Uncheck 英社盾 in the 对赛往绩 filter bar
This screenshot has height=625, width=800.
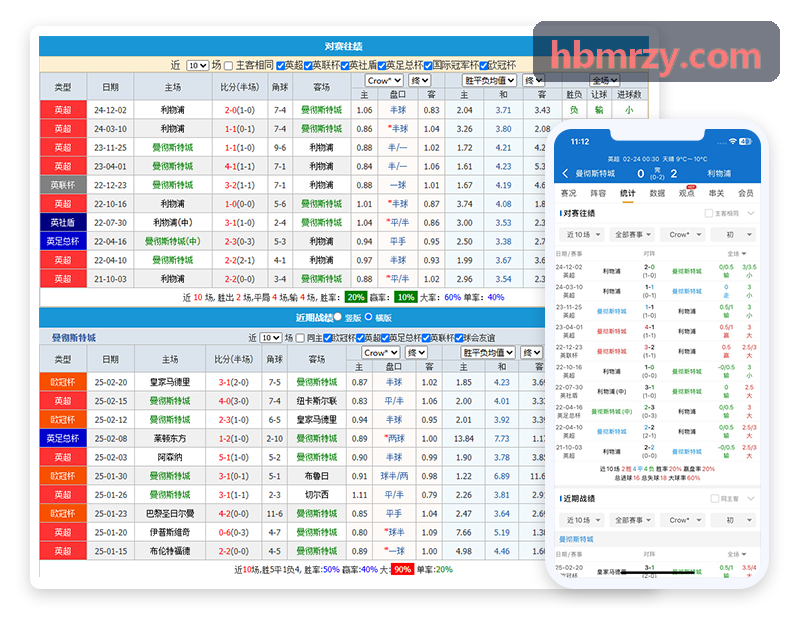pyautogui.click(x=345, y=66)
